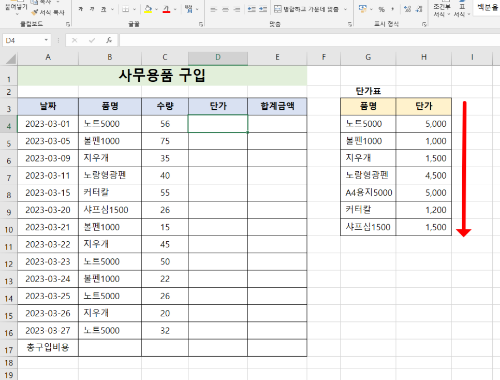Apply the 백분율 cell style
This screenshot has height=380, width=500.
coord(487,7)
